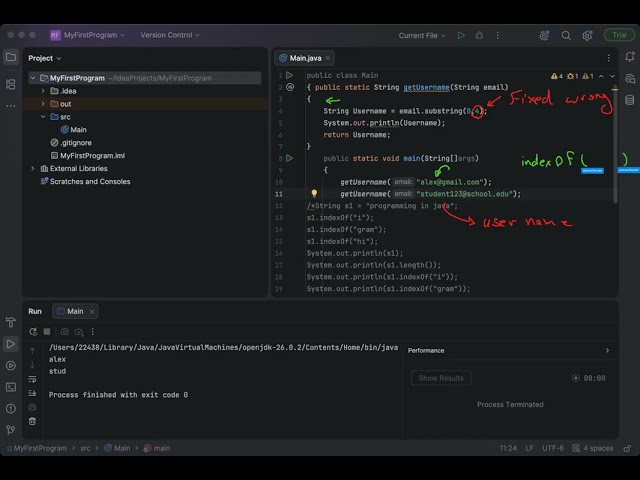Click the warnings count inspection widget
Image resolution: width=640 pixels, height=480 pixels.
point(572,76)
